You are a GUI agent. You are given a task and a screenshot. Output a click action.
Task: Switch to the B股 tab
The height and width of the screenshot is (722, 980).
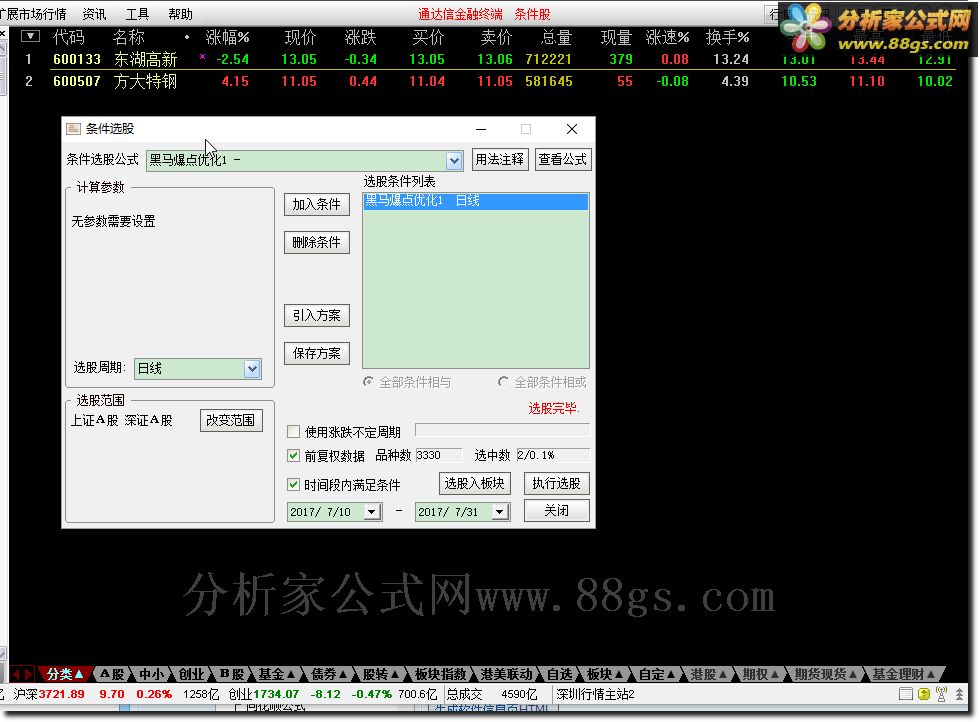coord(232,674)
